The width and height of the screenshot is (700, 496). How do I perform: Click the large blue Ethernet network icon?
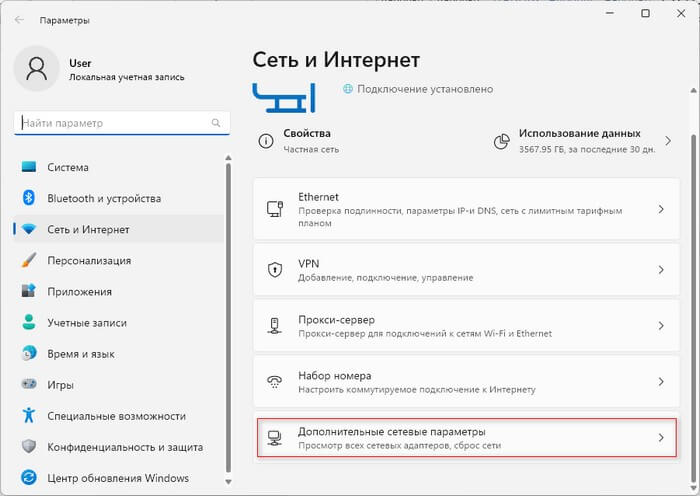click(284, 97)
